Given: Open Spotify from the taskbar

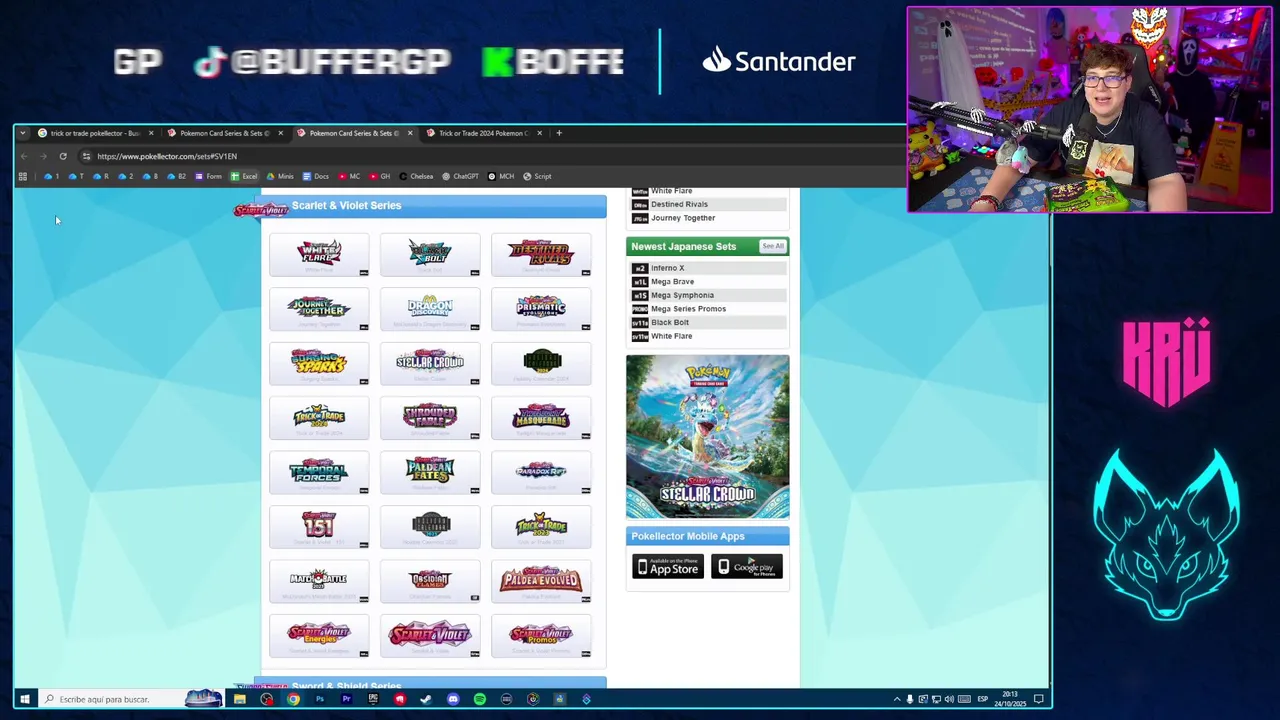Looking at the screenshot, I should coord(480,699).
